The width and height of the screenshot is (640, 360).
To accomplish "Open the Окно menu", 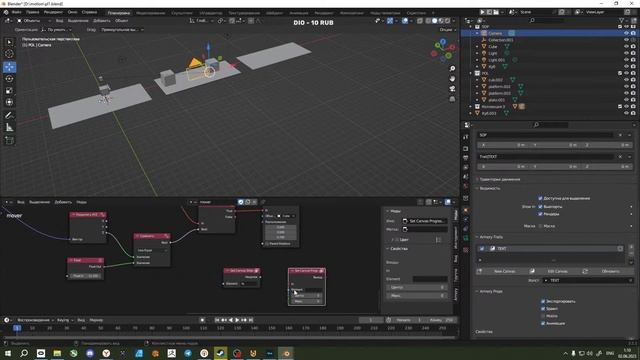I will coord(72,12).
